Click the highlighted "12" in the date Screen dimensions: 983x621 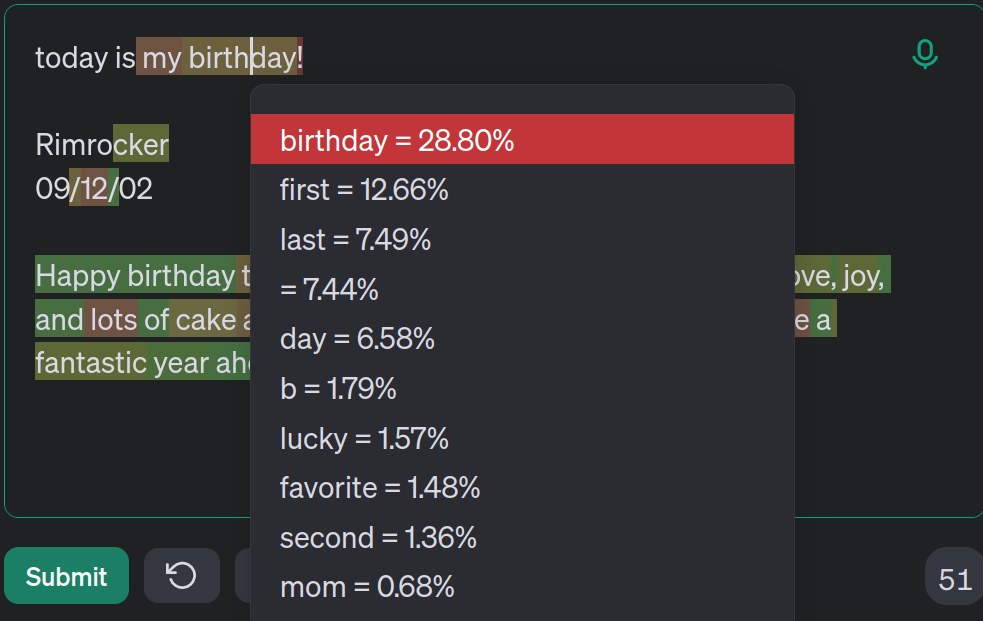point(94,188)
